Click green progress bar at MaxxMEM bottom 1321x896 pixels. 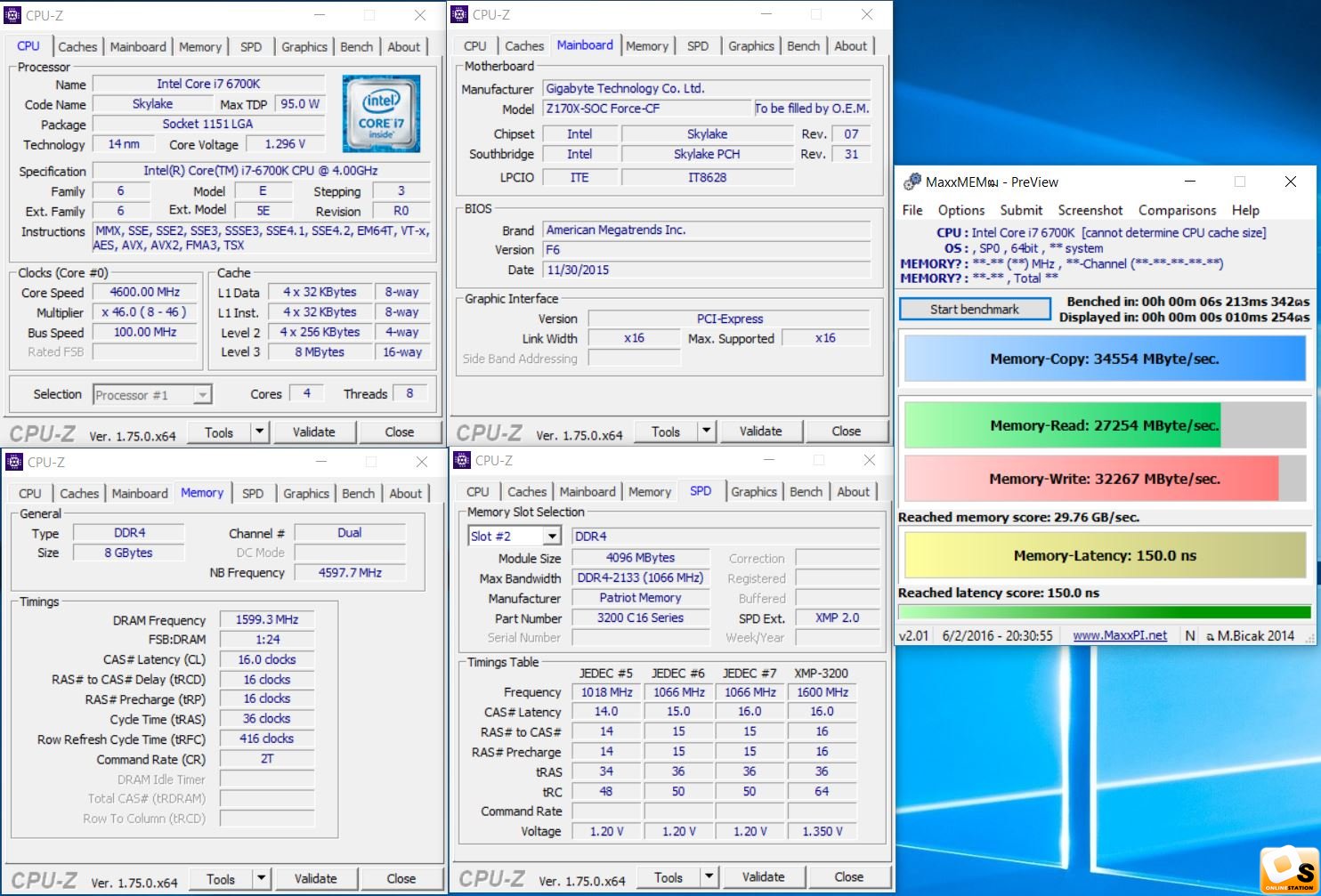tap(1105, 612)
